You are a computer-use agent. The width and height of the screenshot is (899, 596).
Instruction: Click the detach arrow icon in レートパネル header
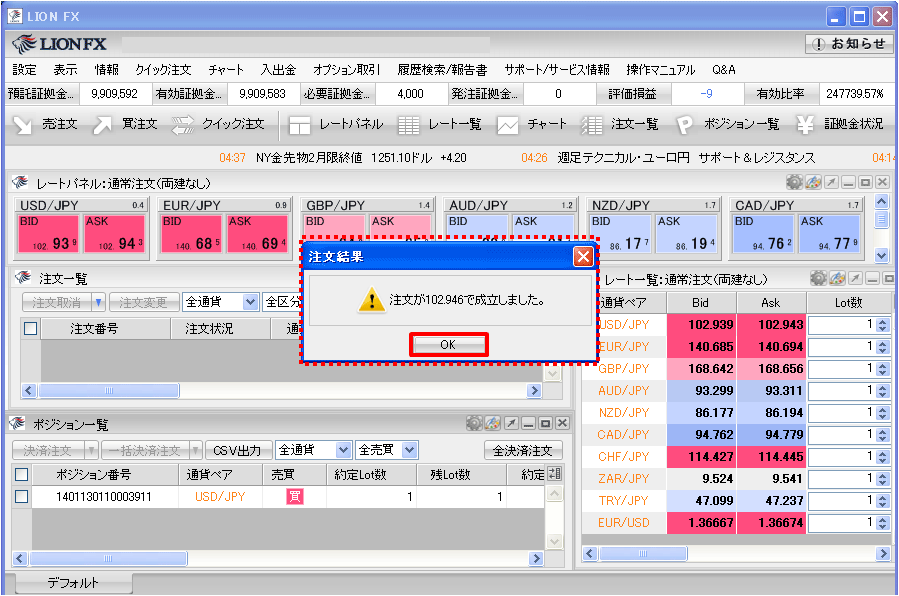point(831,182)
